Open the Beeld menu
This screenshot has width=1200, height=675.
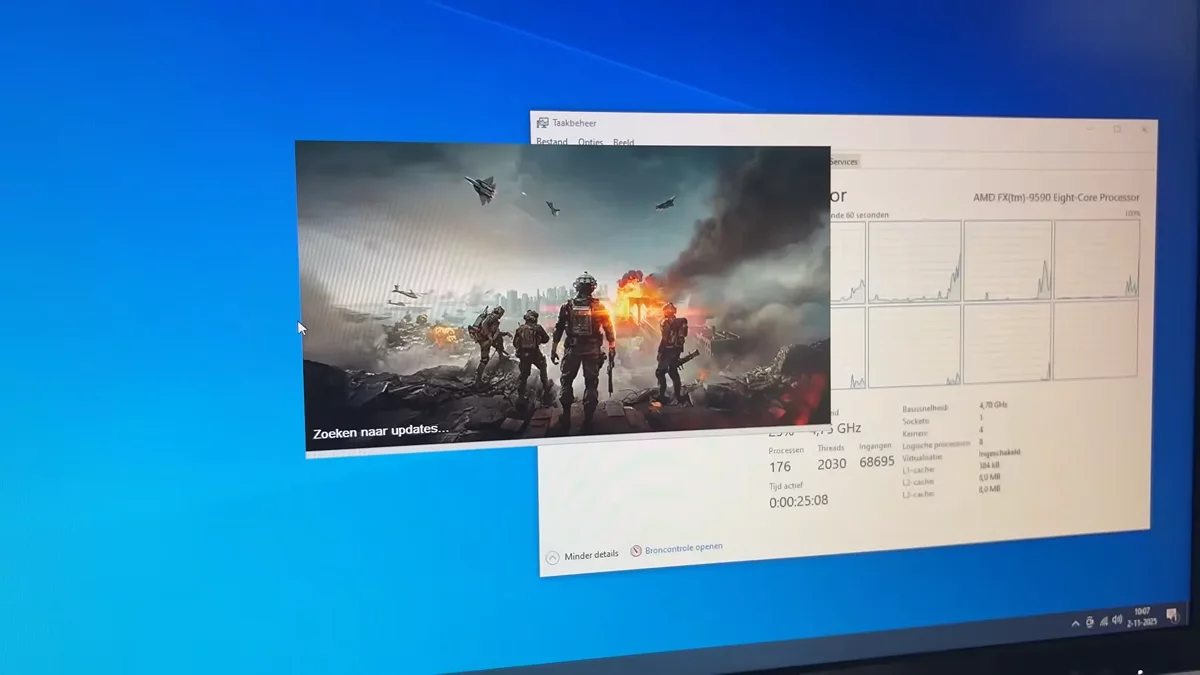pyautogui.click(x=623, y=142)
